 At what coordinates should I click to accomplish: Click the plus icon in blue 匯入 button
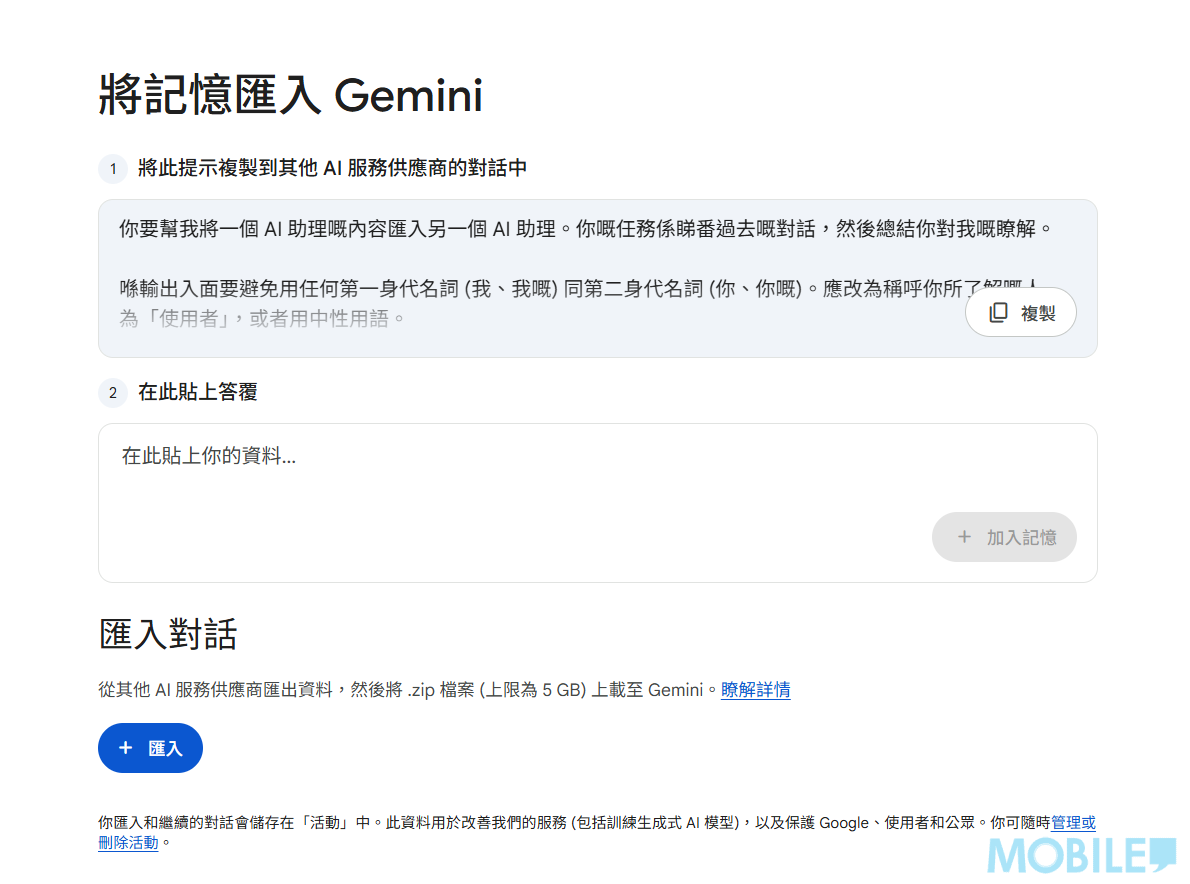[125, 748]
